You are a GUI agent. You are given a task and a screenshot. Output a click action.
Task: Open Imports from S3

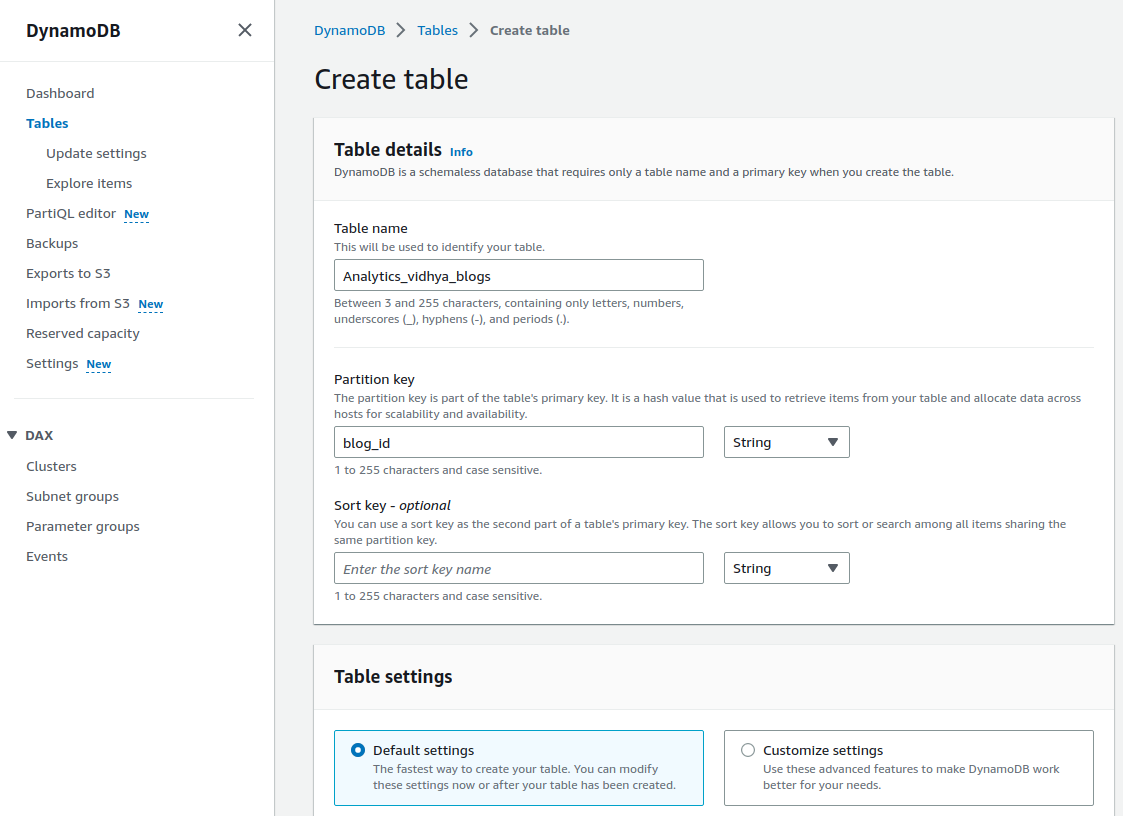77,304
